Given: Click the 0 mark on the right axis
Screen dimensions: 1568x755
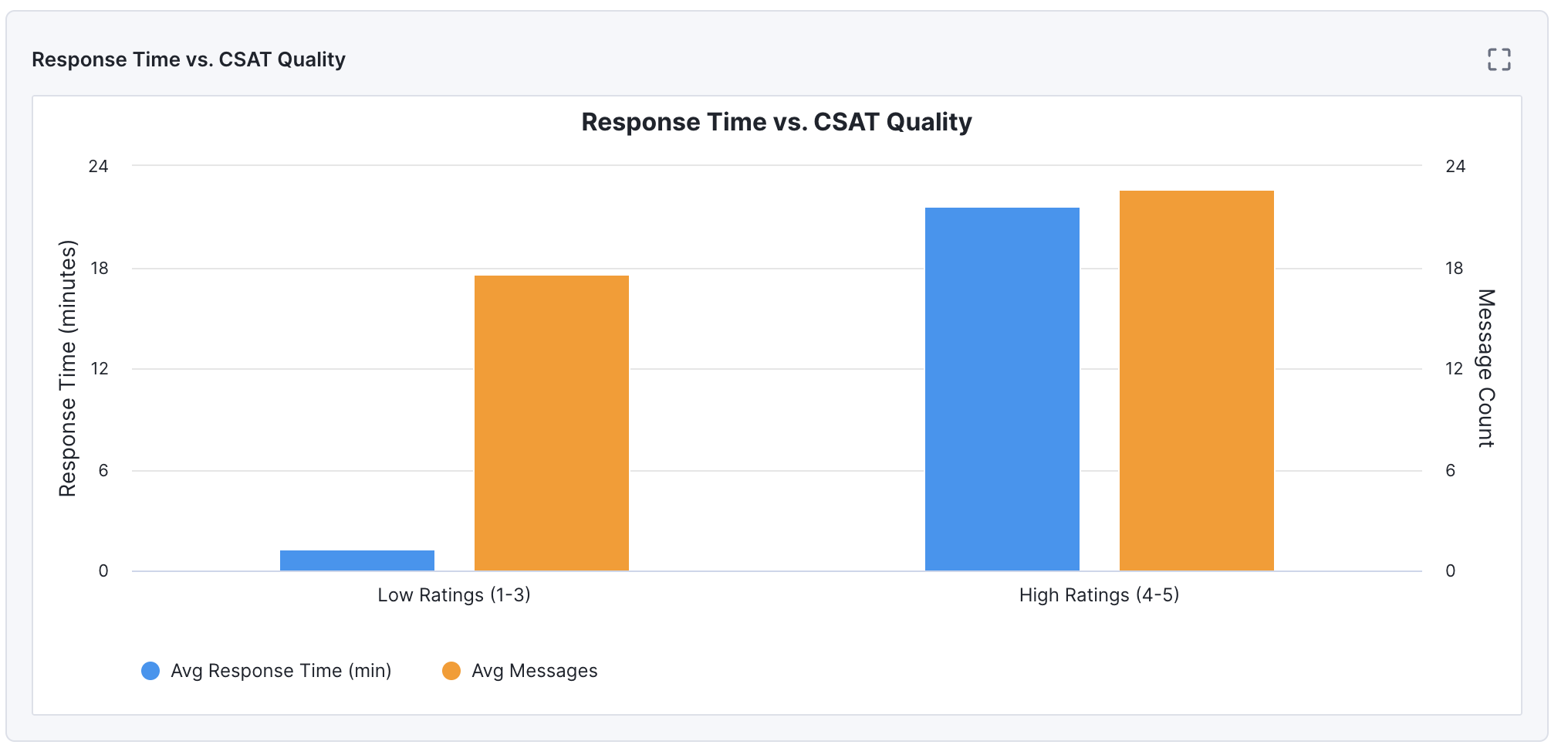Looking at the screenshot, I should 1452,571.
